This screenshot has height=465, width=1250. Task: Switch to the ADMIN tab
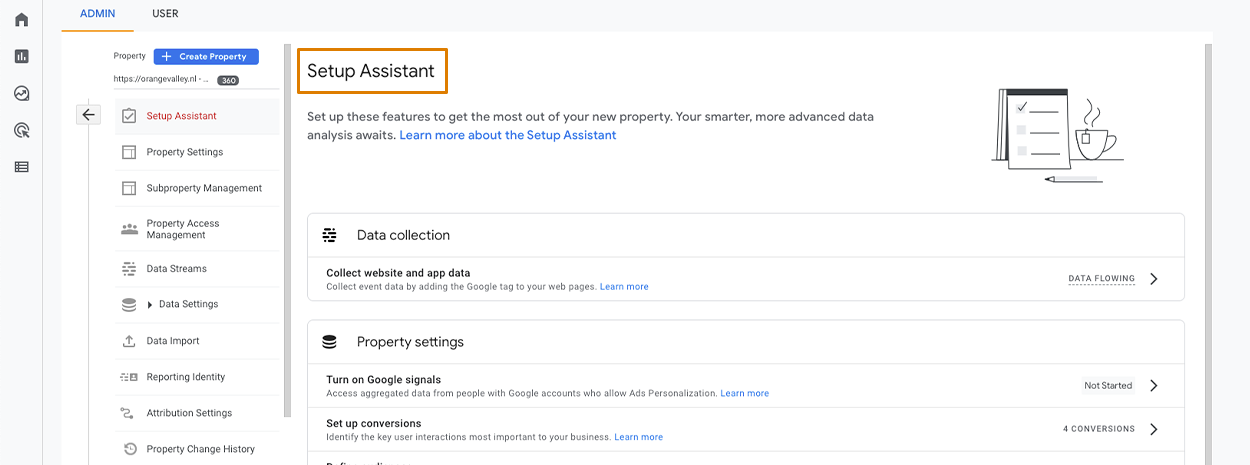tap(98, 14)
